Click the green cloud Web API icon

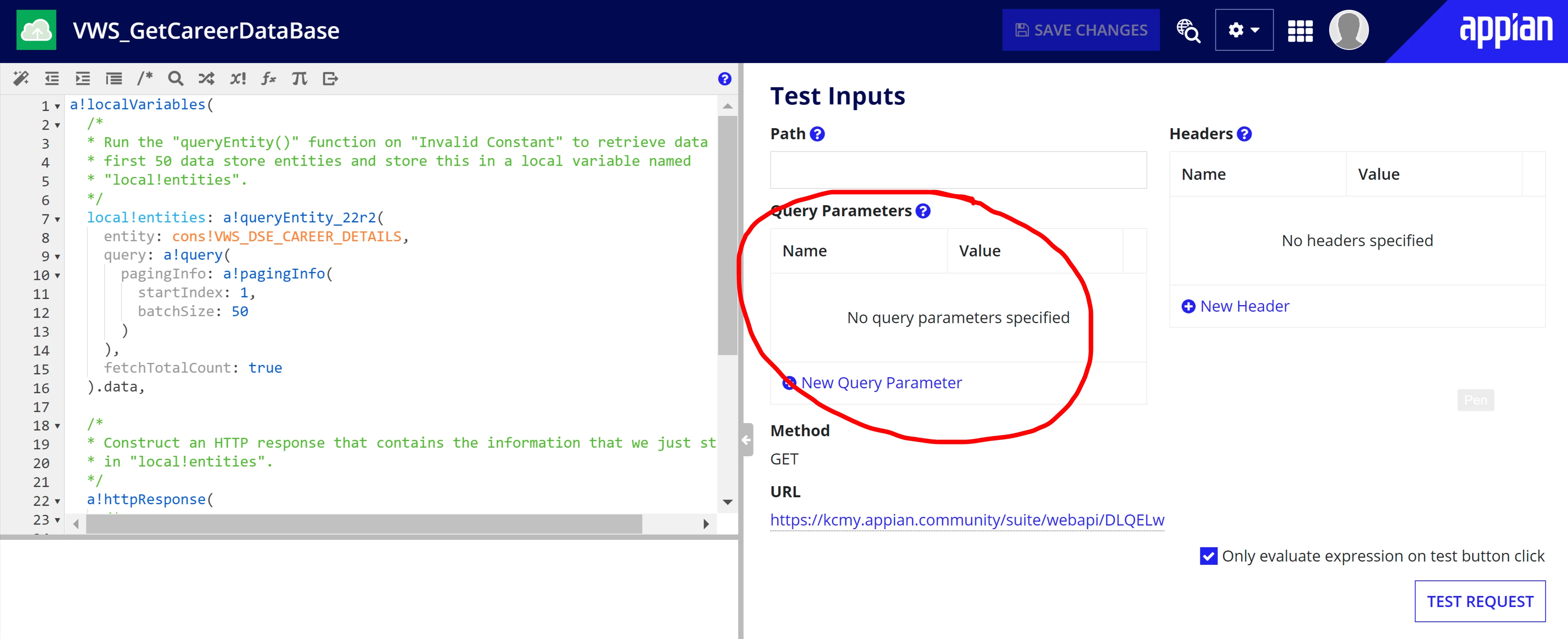[x=36, y=30]
